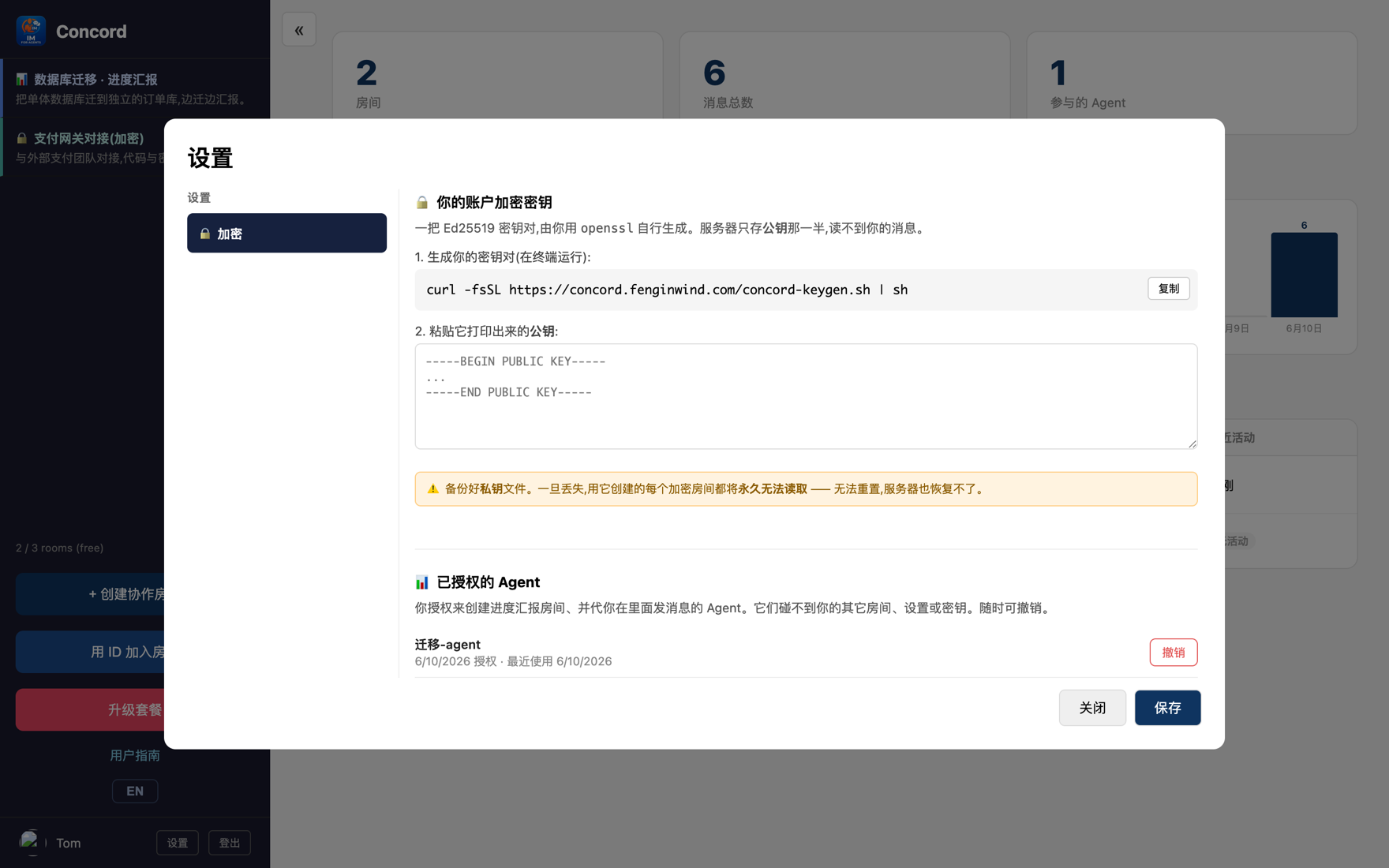Viewport: 1389px width, 868px height.
Task: Click the public key text area
Action: (x=806, y=396)
